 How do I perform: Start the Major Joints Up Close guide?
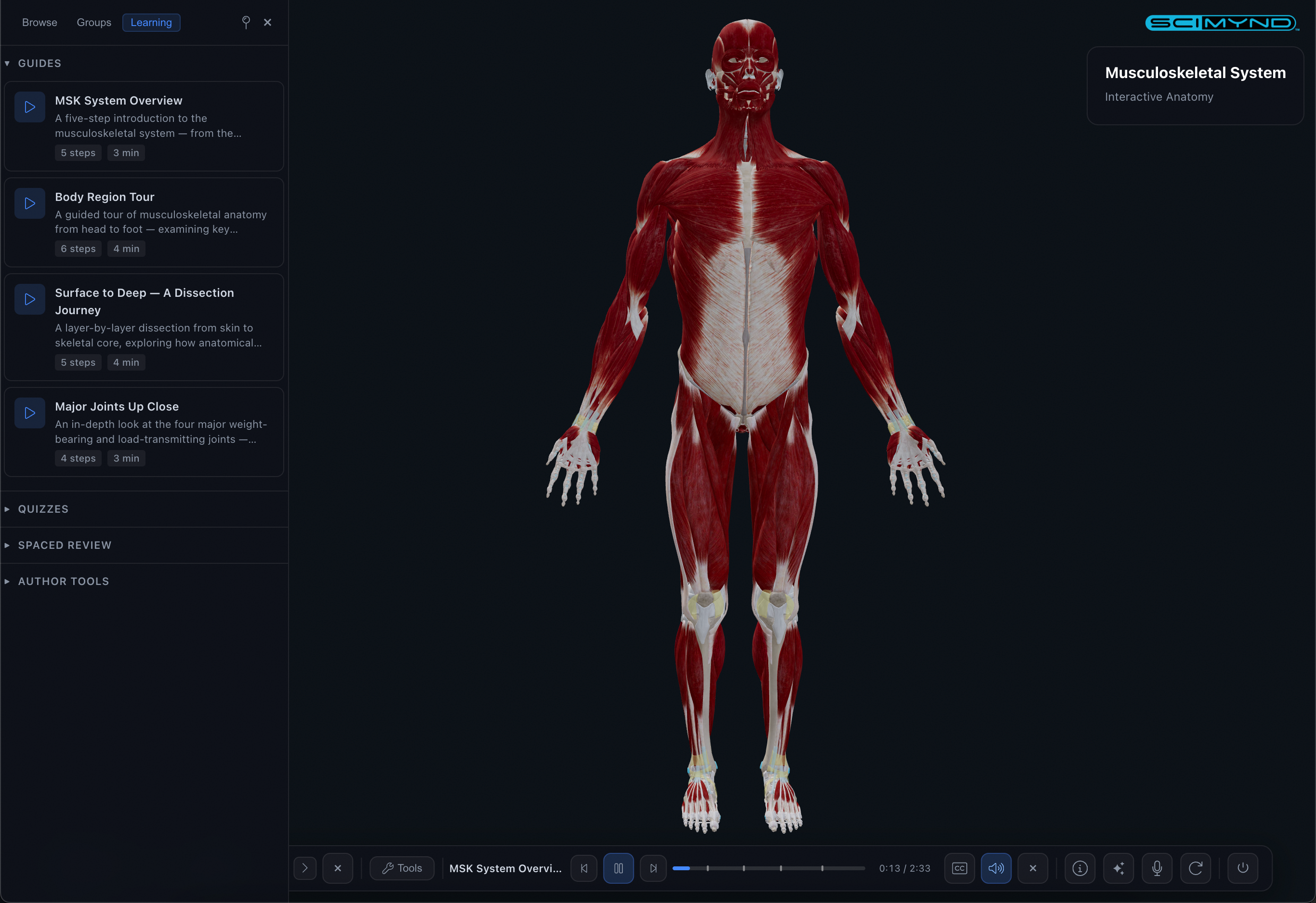tap(29, 412)
